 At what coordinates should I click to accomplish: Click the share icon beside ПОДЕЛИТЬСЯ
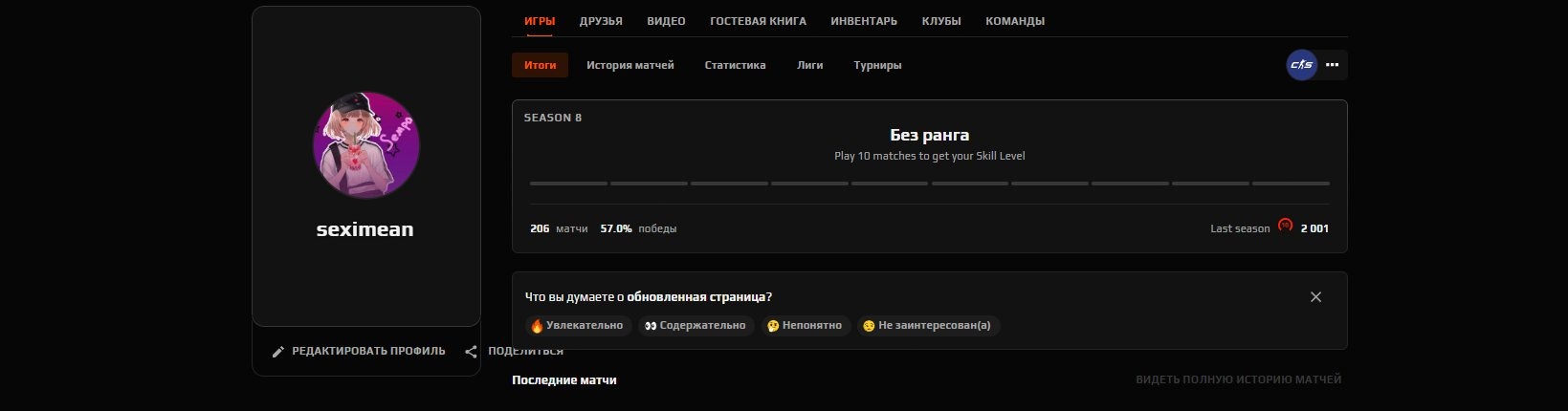pos(471,352)
